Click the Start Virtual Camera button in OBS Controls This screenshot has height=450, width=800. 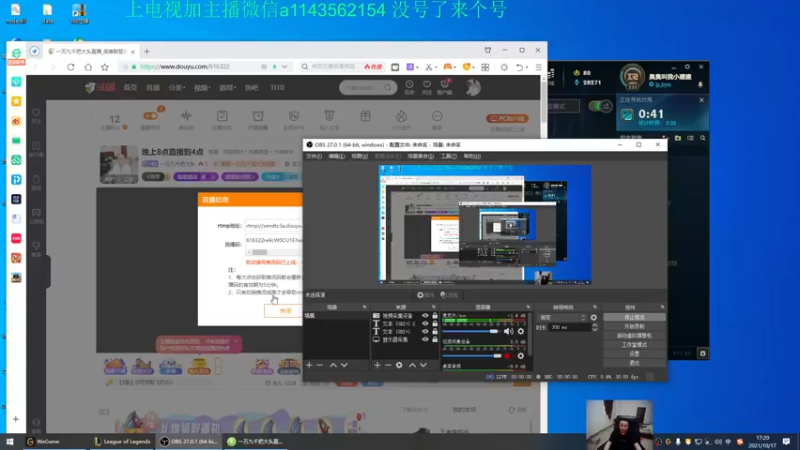tap(634, 336)
